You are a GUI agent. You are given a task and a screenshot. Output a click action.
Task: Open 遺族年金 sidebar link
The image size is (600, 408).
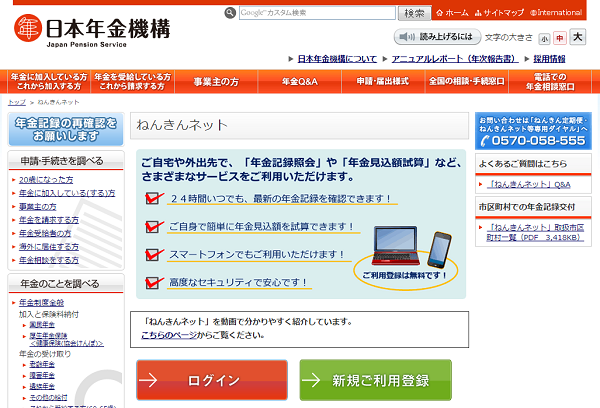pos(42,387)
